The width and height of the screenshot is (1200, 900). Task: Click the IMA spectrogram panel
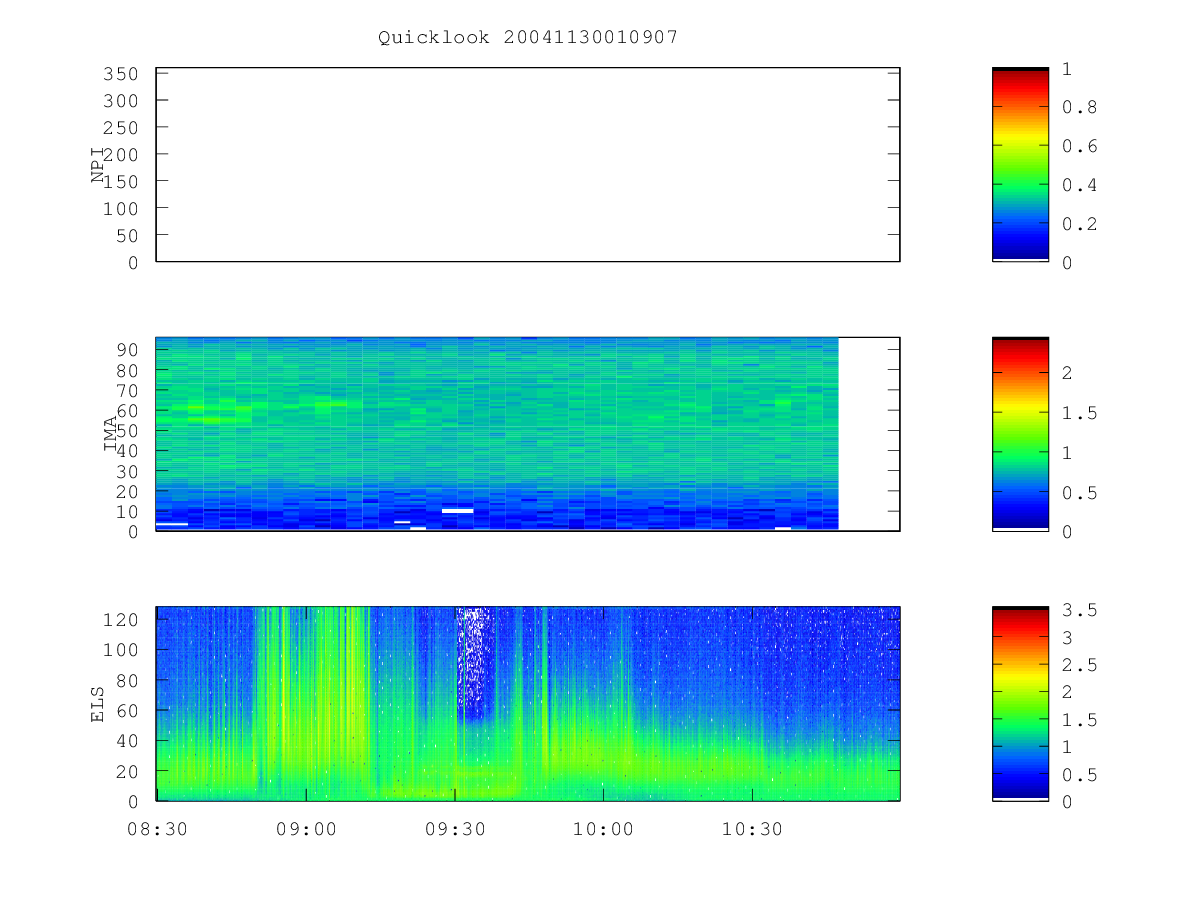tap(528, 434)
